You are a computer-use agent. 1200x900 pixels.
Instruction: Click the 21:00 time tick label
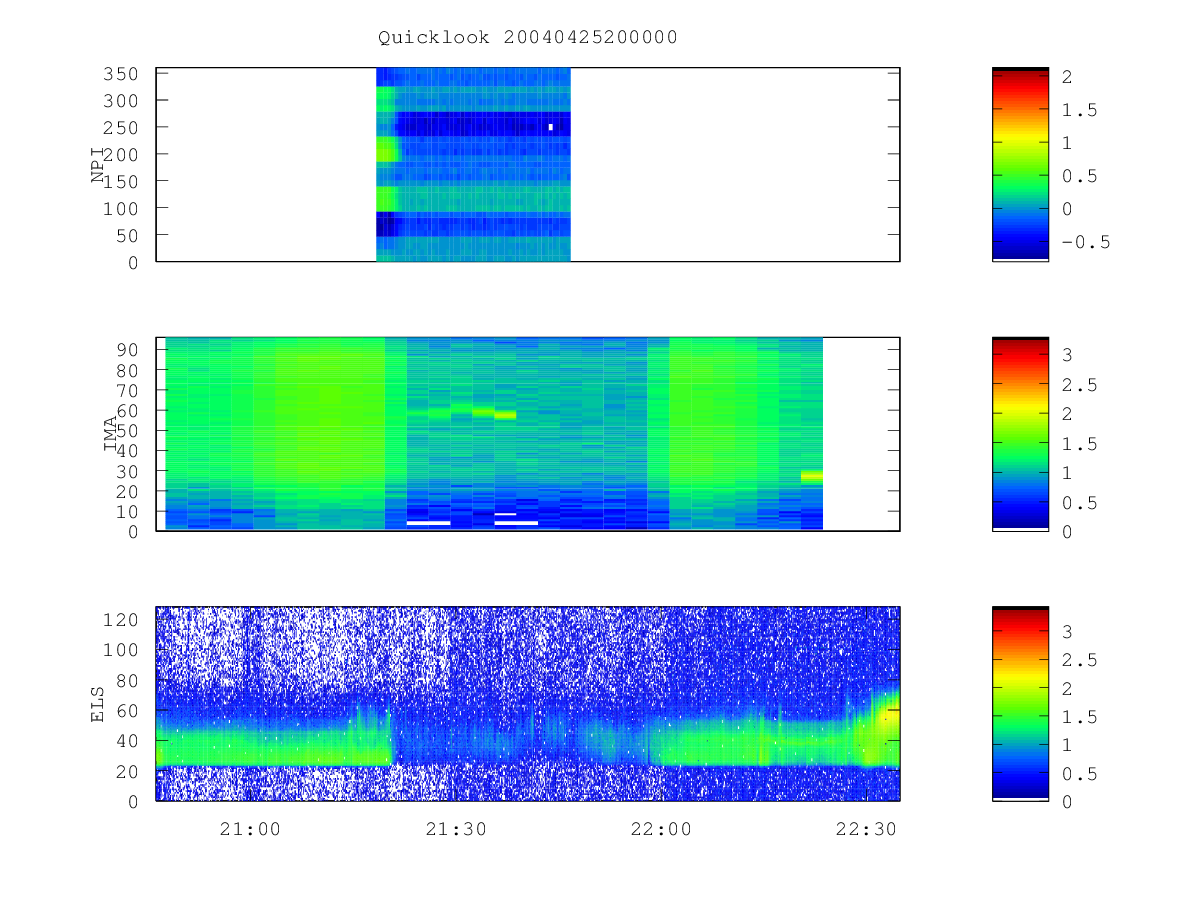249,828
